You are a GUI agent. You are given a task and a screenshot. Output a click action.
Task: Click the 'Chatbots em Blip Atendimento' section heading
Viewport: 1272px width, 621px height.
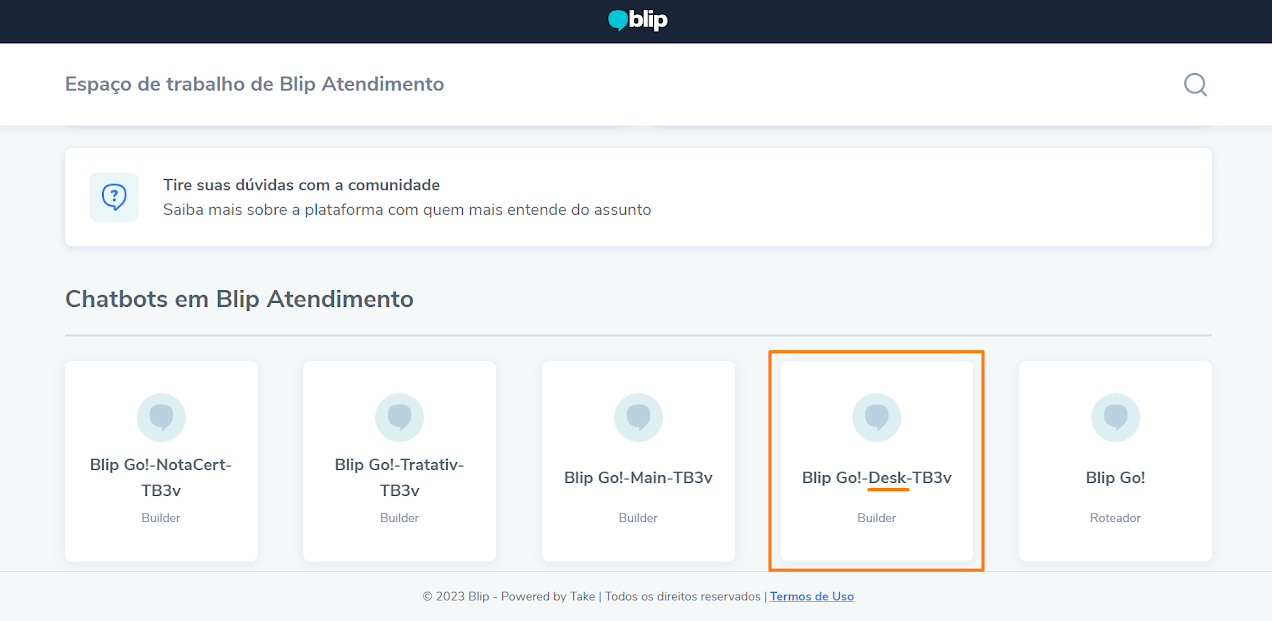[x=239, y=298]
